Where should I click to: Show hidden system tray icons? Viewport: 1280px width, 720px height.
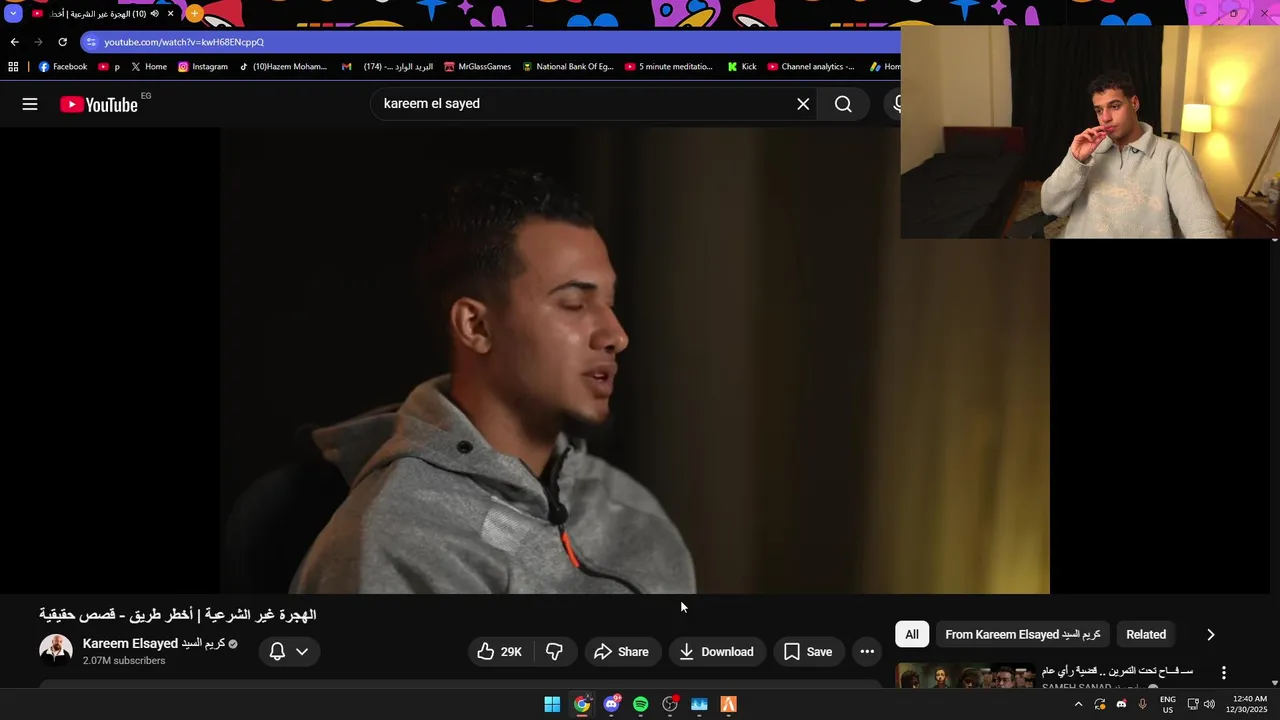coord(1078,704)
